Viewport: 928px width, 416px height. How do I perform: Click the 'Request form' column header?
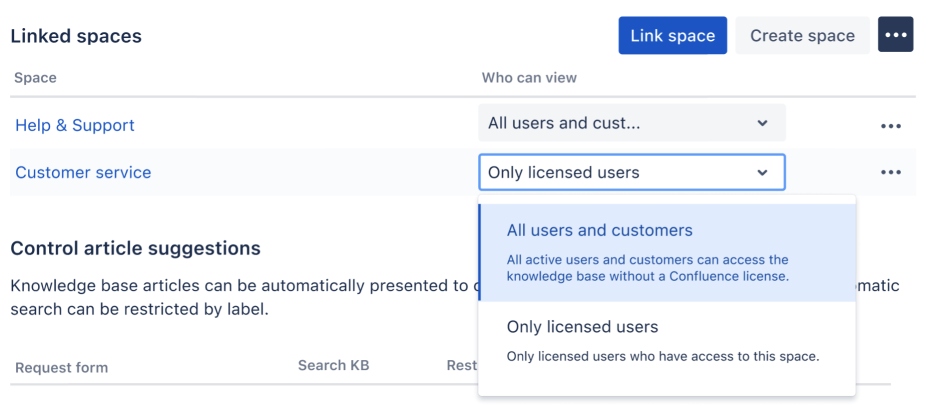coord(61,367)
